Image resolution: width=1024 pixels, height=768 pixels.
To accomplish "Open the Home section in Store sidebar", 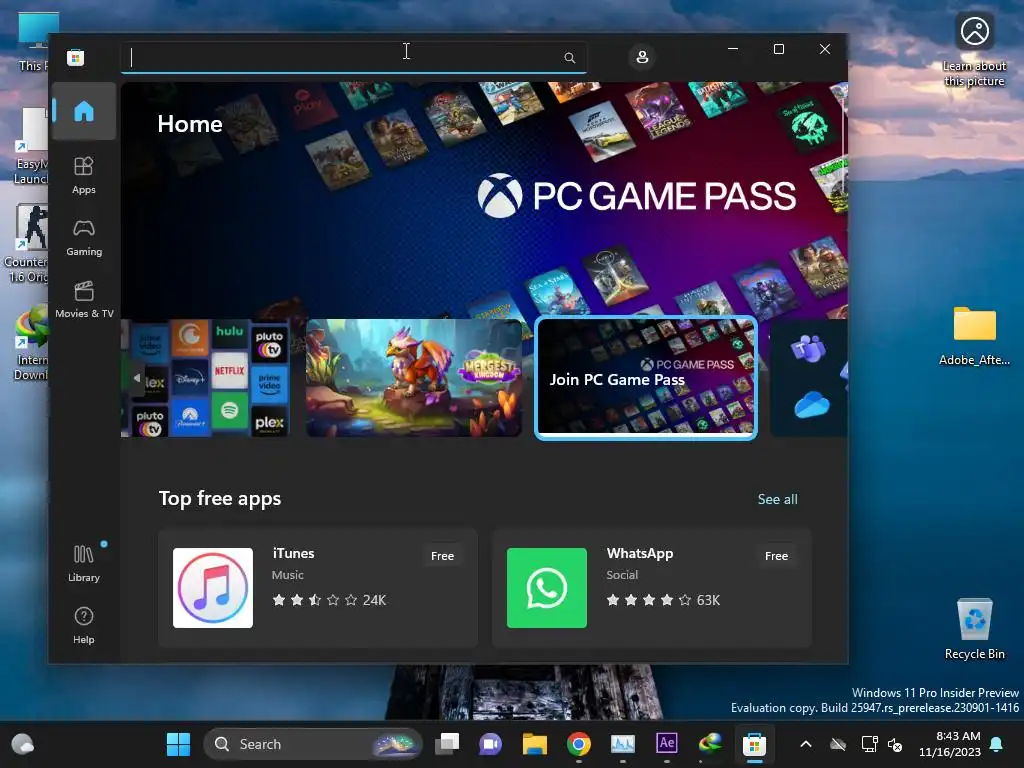I will pyautogui.click(x=84, y=111).
